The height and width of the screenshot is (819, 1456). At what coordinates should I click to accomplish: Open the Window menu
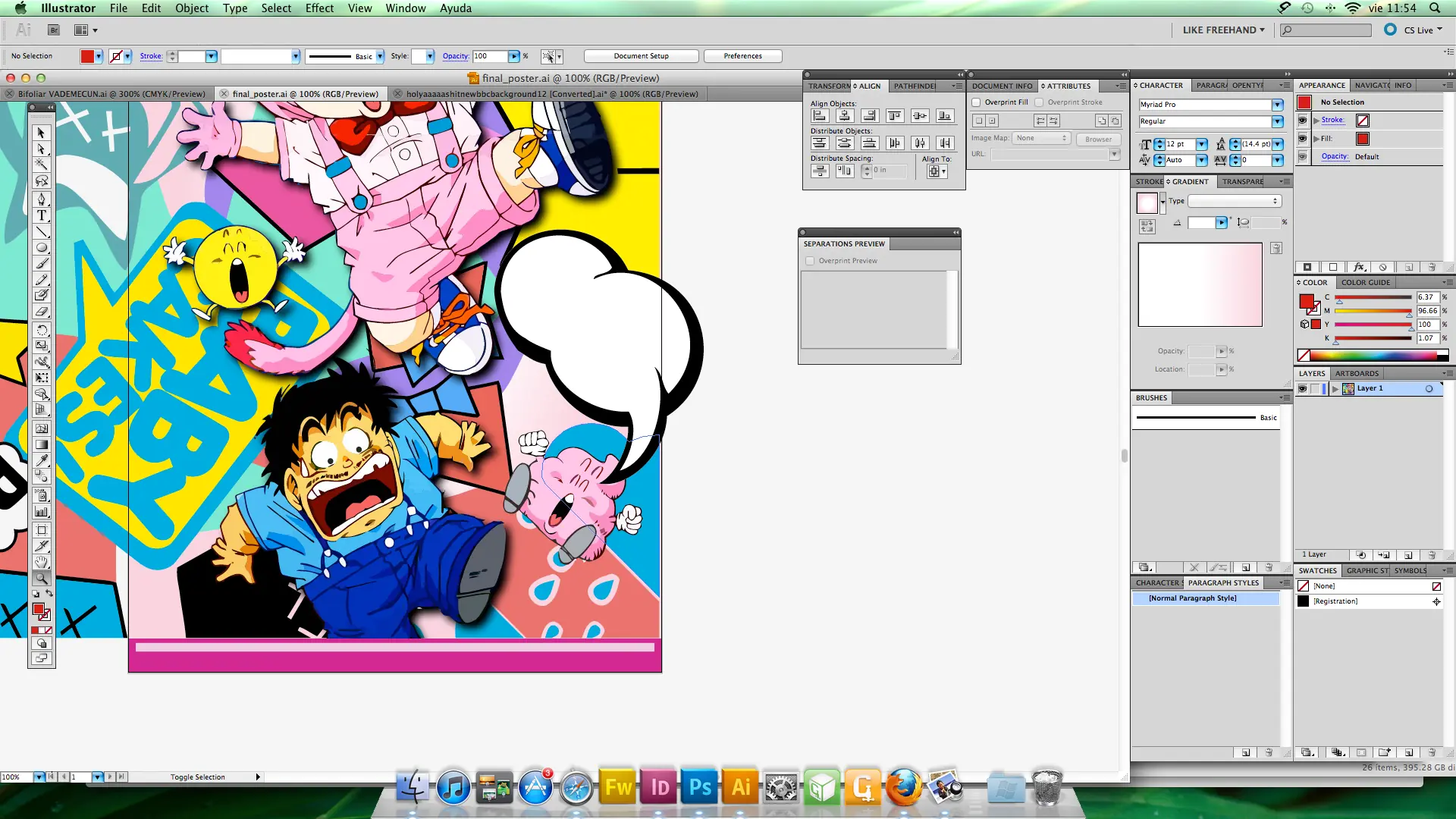406,8
